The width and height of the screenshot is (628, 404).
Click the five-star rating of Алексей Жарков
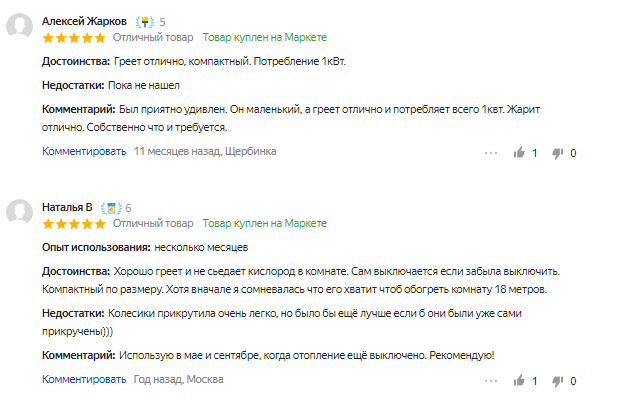[74, 38]
